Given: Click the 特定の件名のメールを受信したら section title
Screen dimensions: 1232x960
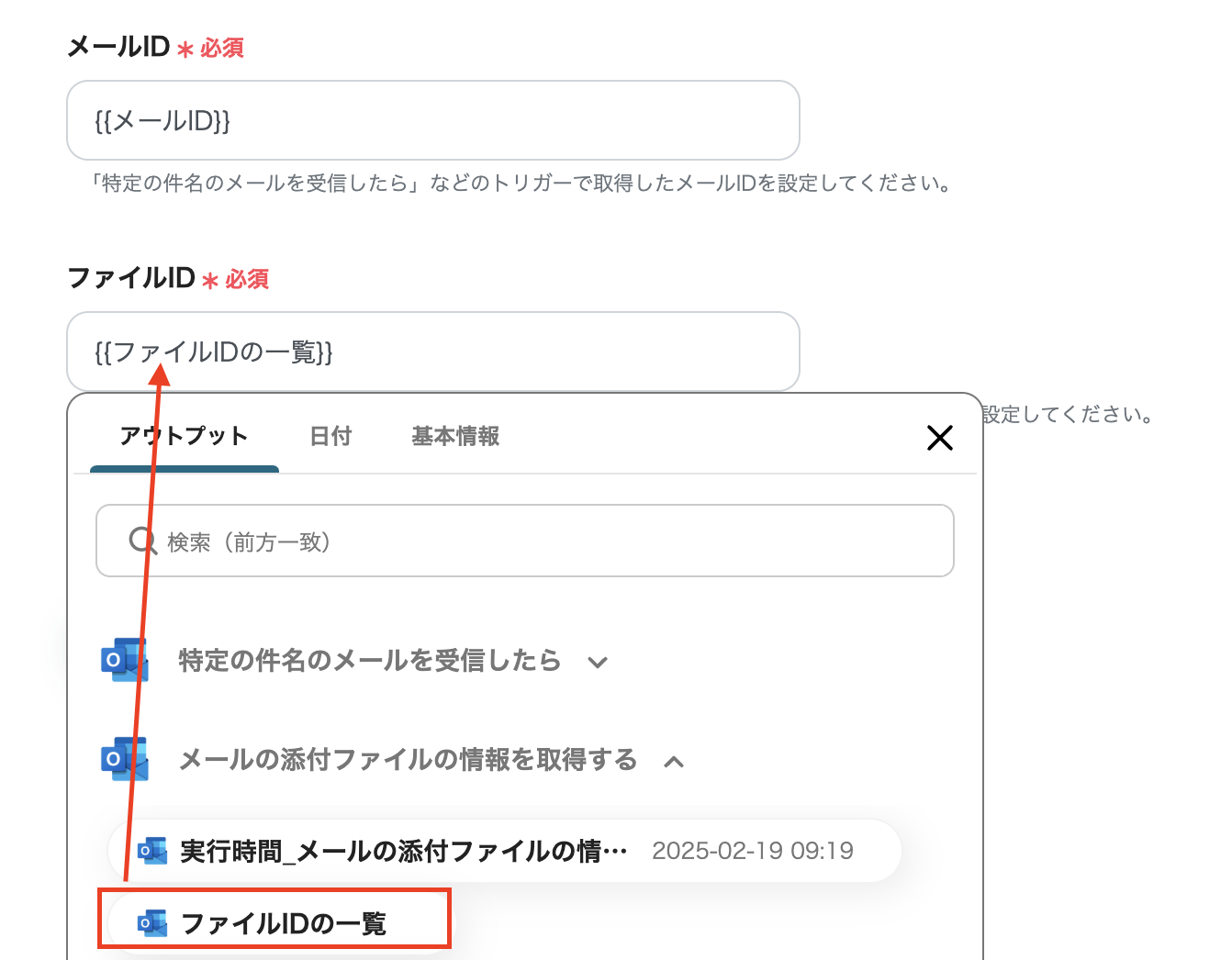Looking at the screenshot, I should click(x=369, y=660).
